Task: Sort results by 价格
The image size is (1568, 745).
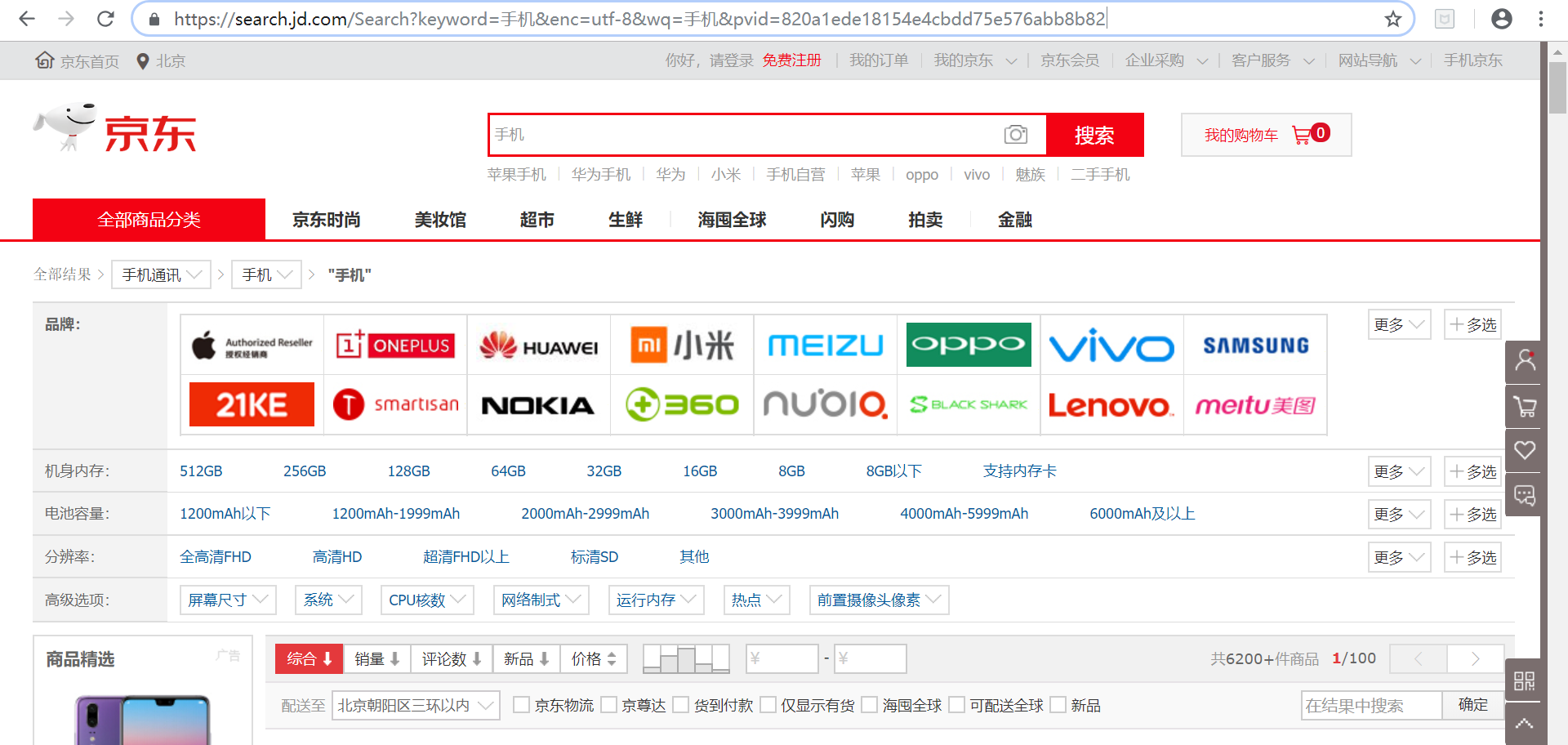Action: coord(594,658)
